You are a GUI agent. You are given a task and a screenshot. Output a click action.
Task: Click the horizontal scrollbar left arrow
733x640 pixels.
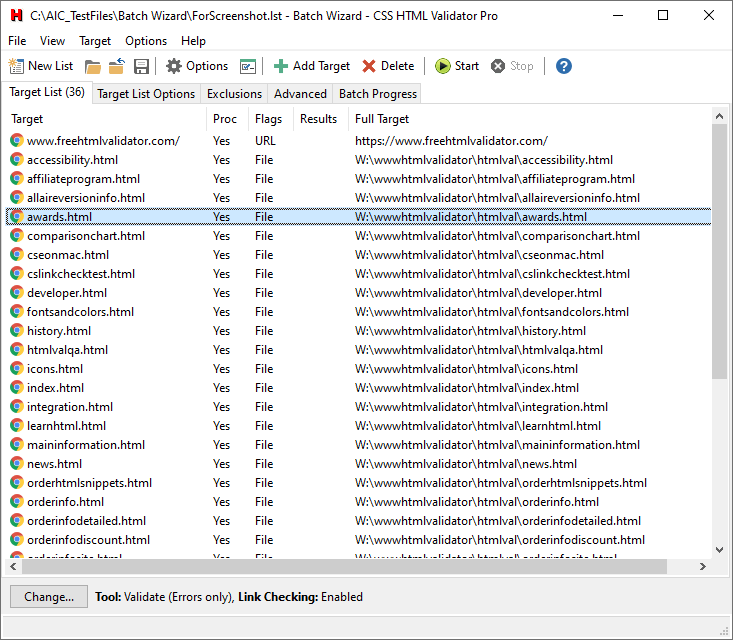coord(13,566)
